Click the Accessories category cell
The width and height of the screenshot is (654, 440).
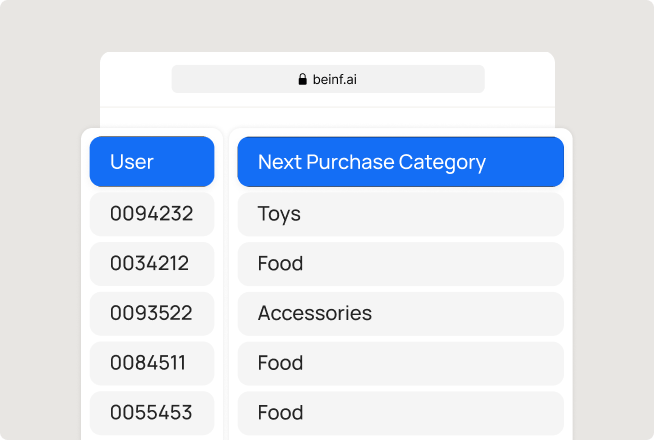(x=400, y=313)
